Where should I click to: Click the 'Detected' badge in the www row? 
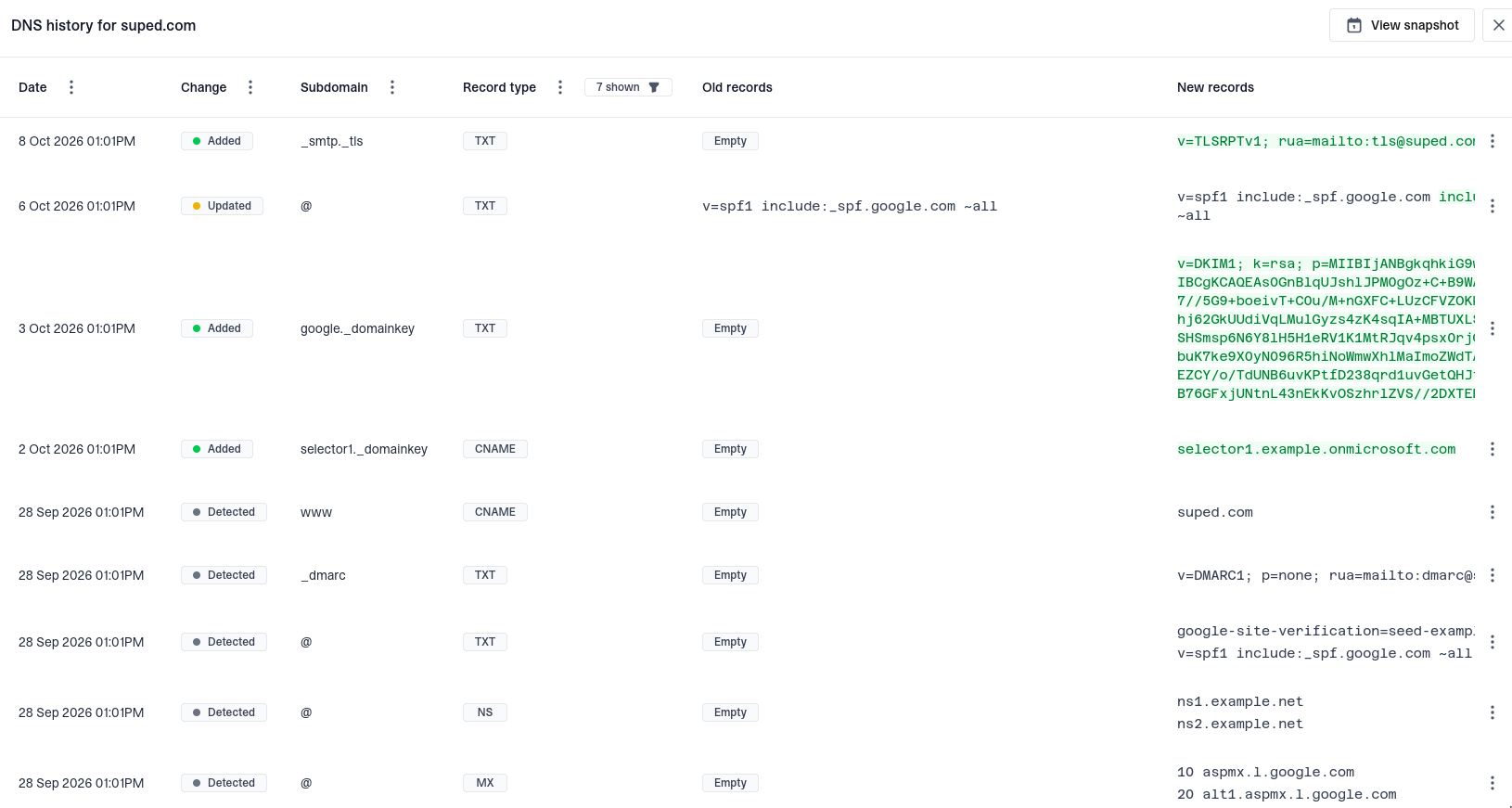(224, 512)
